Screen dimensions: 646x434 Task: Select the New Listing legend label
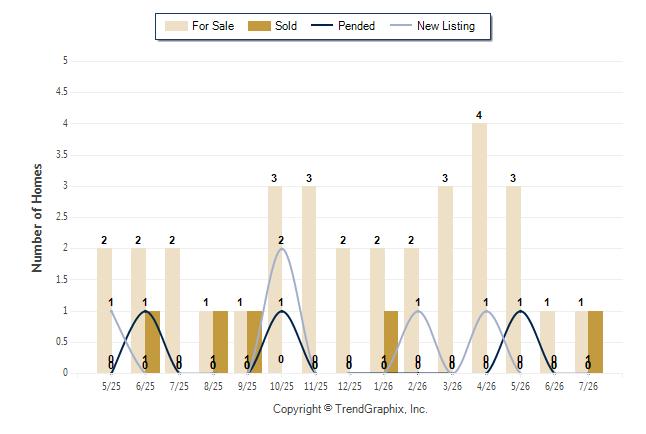tap(446, 26)
